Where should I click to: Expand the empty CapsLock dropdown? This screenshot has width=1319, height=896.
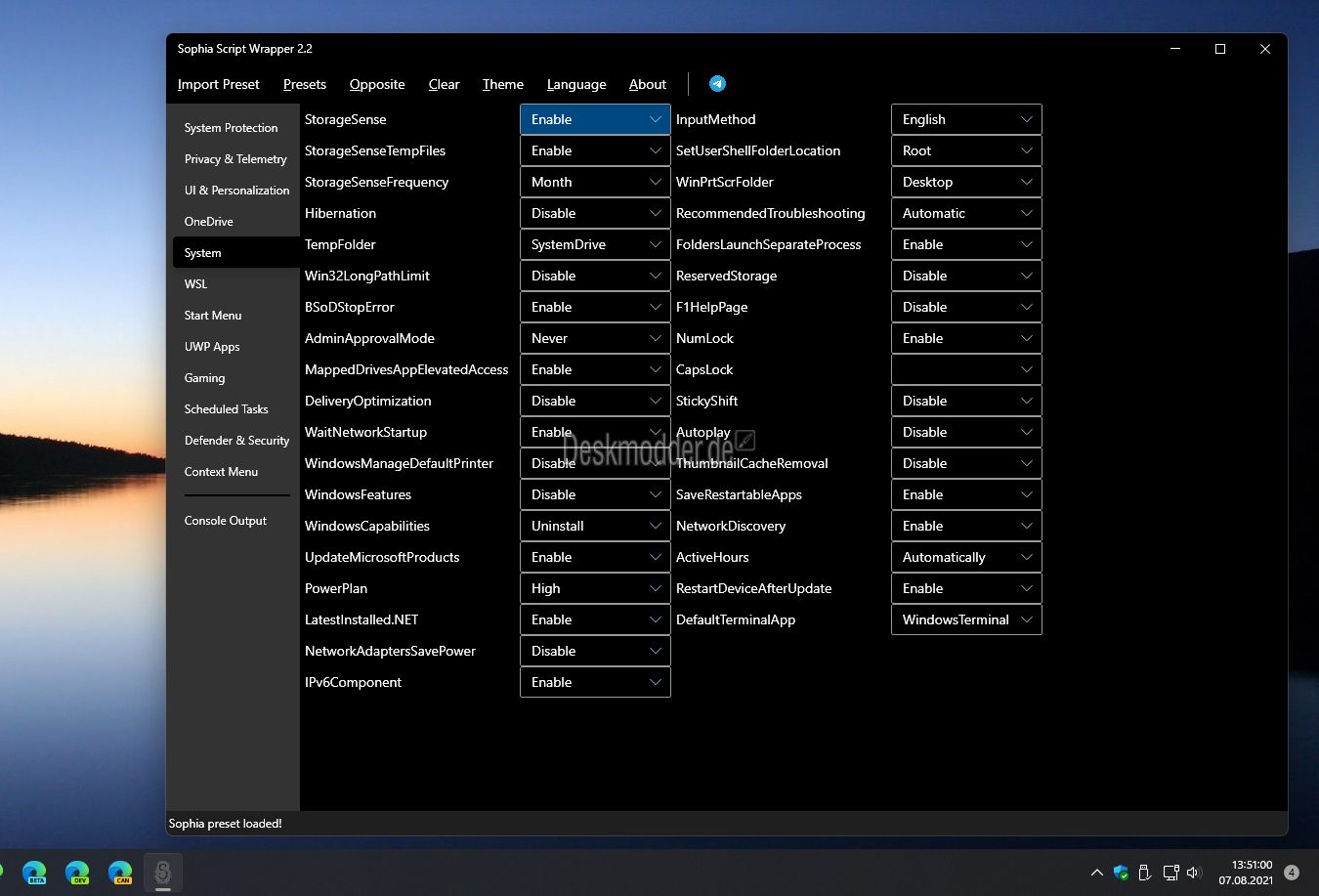click(x=966, y=369)
